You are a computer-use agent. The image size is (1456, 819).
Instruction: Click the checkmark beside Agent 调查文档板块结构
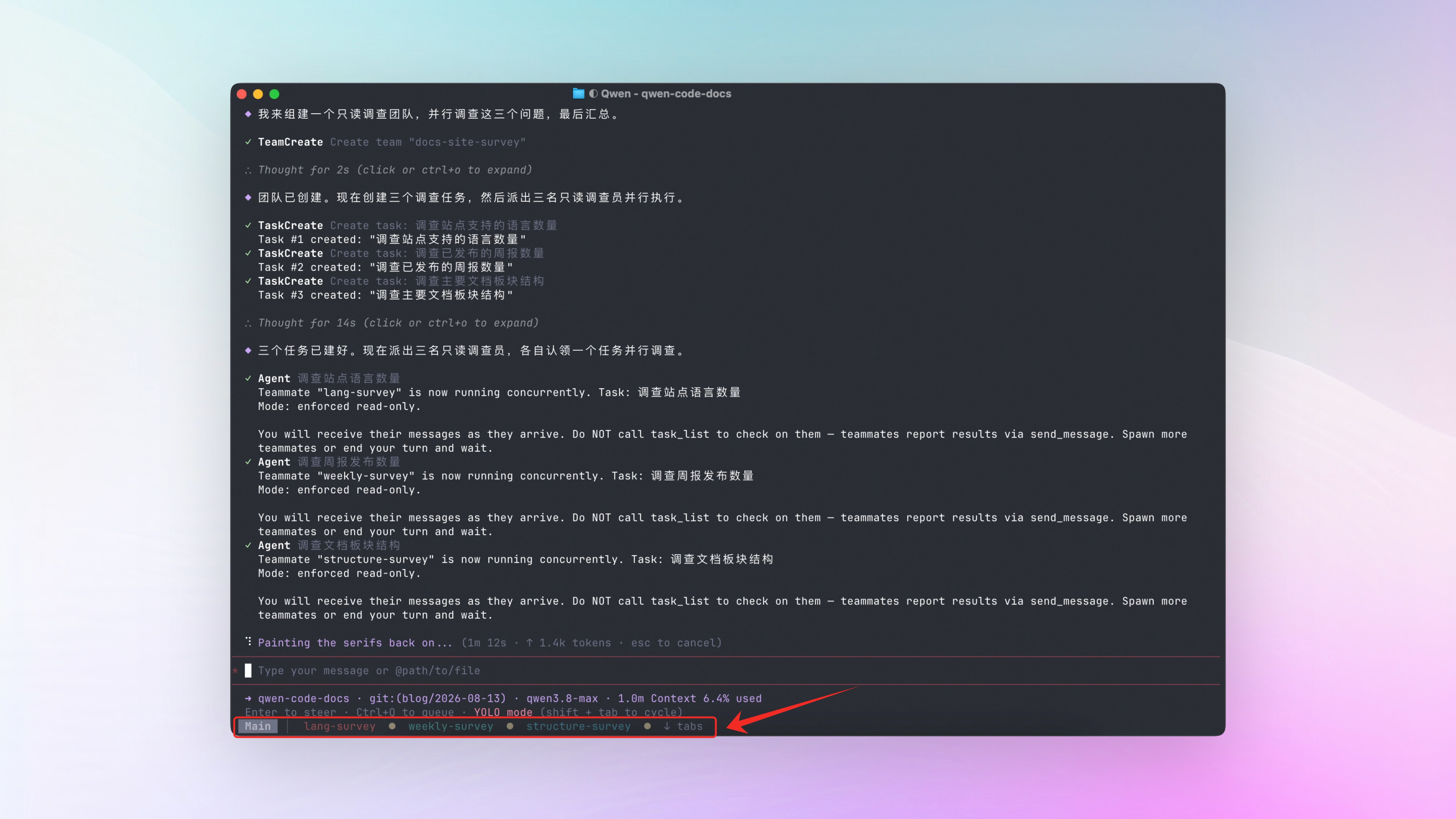pos(248,546)
